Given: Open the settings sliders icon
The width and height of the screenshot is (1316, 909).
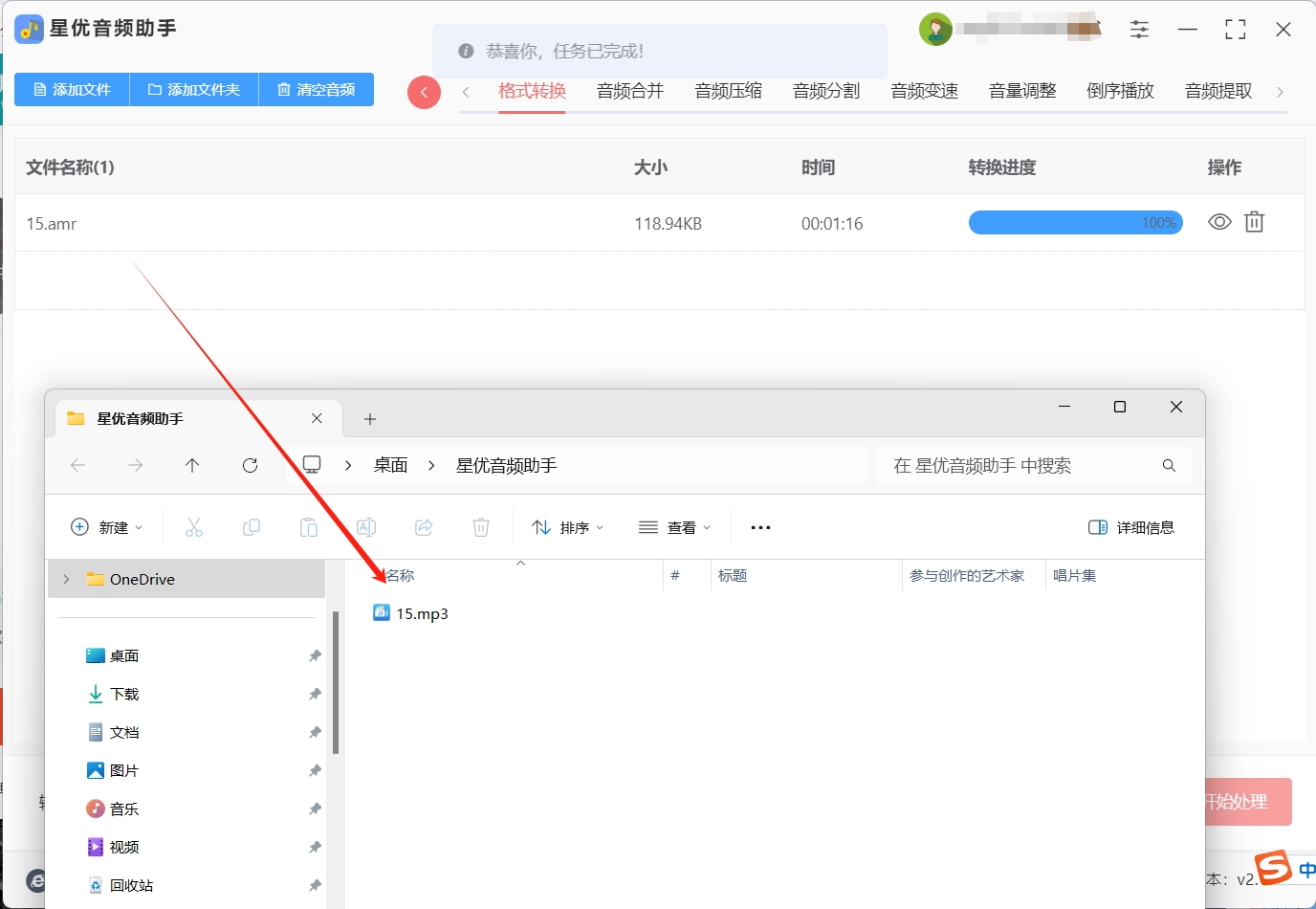Looking at the screenshot, I should 1139,30.
